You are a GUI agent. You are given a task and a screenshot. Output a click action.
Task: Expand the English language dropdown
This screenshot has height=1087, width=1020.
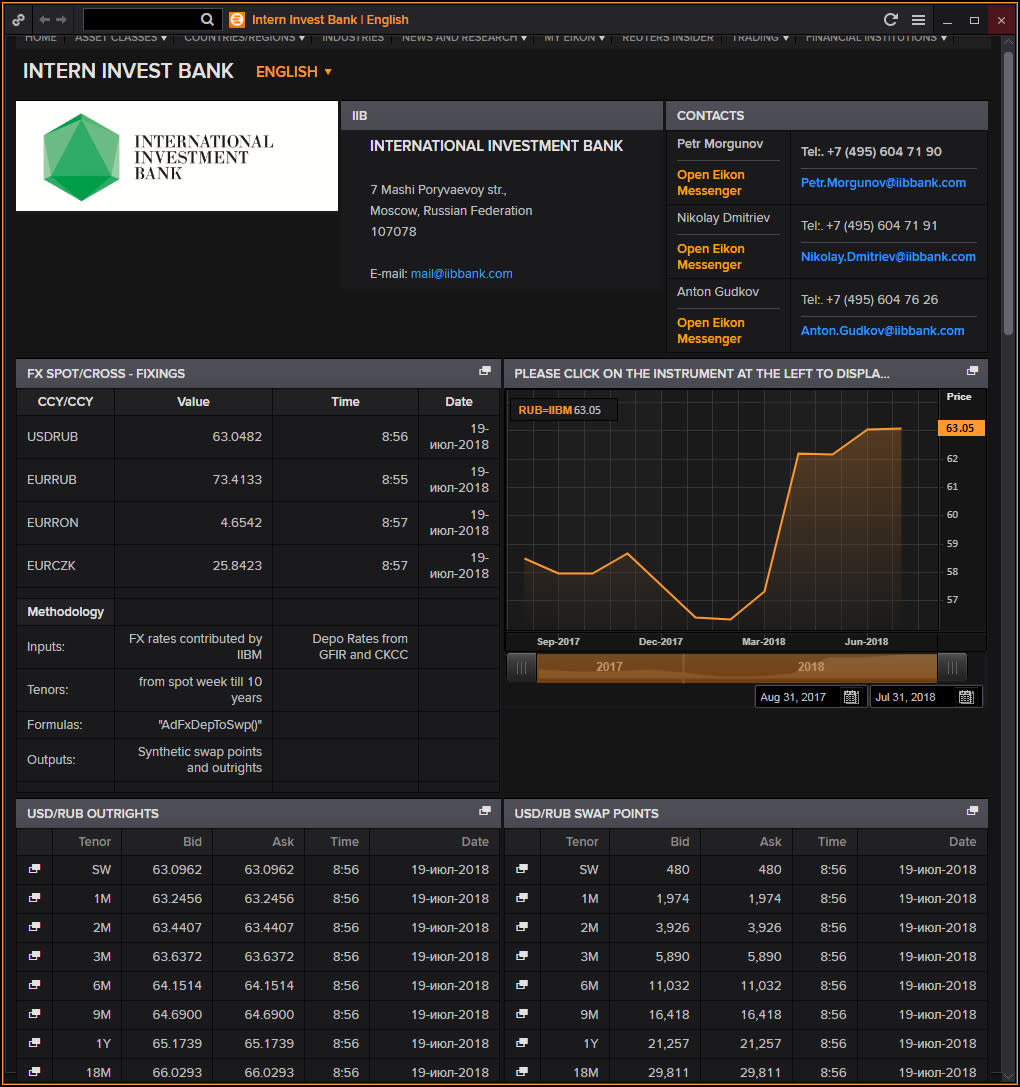(293, 72)
